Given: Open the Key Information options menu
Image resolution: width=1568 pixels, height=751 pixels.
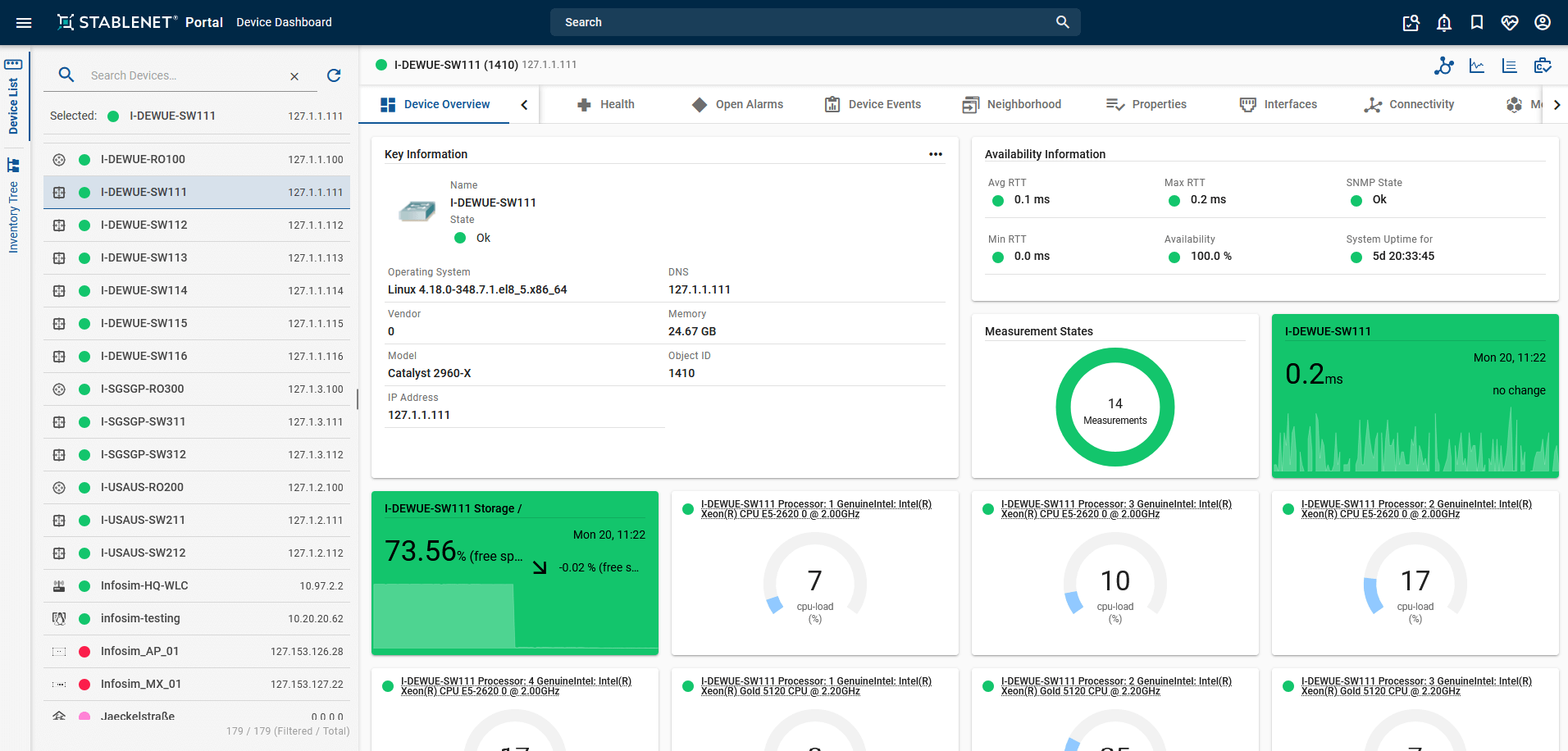Looking at the screenshot, I should pos(936,153).
